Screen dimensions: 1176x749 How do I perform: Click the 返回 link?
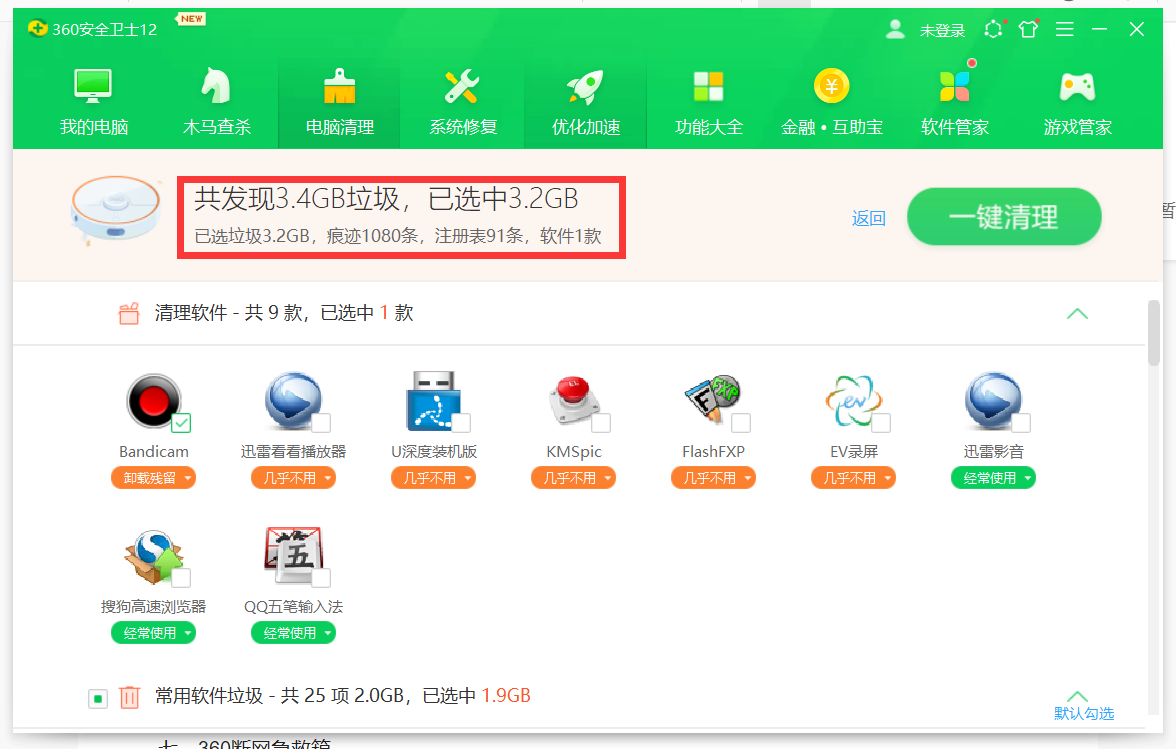[x=868, y=218]
